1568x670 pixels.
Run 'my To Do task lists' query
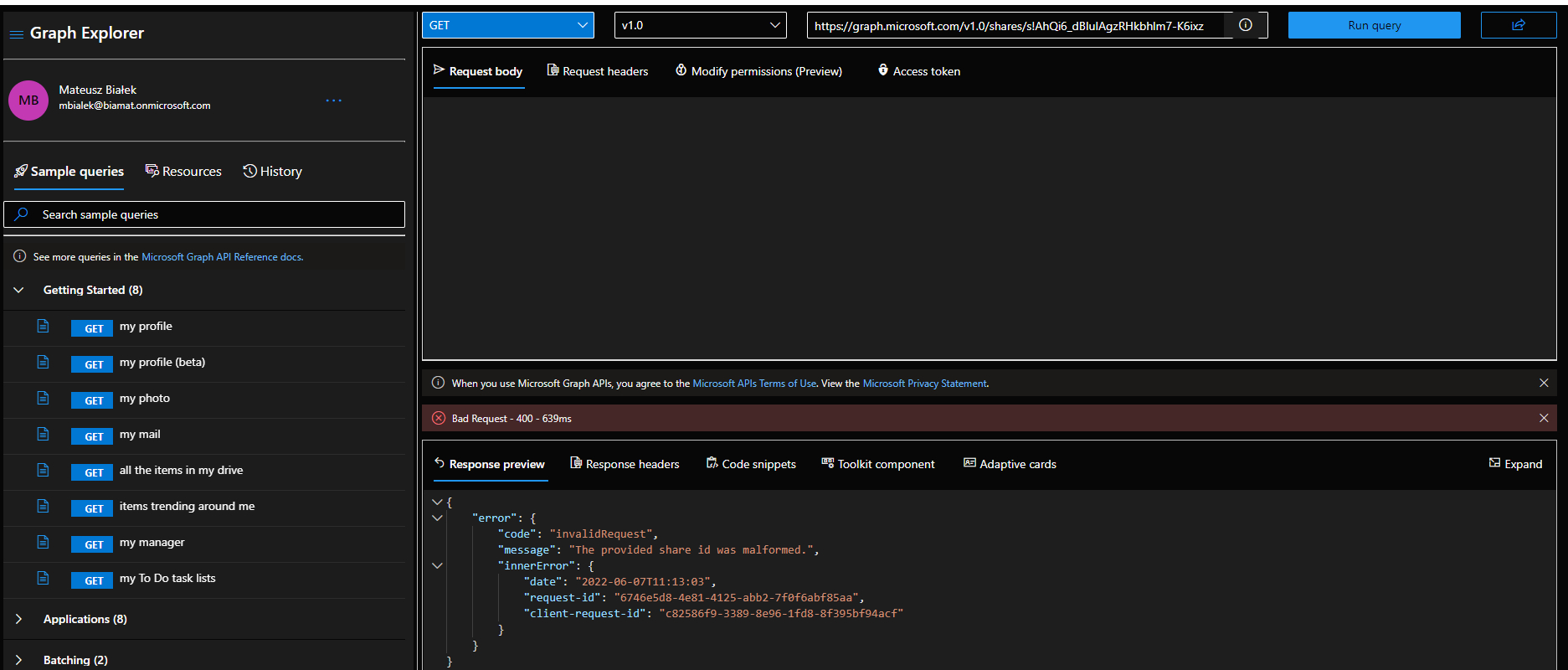(x=167, y=579)
